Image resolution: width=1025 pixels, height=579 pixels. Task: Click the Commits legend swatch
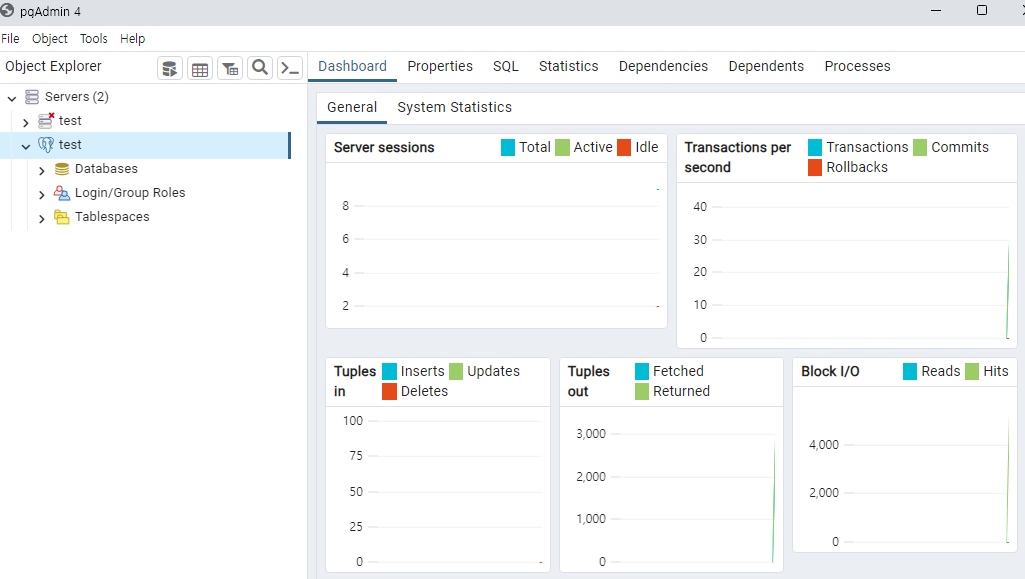click(920, 148)
